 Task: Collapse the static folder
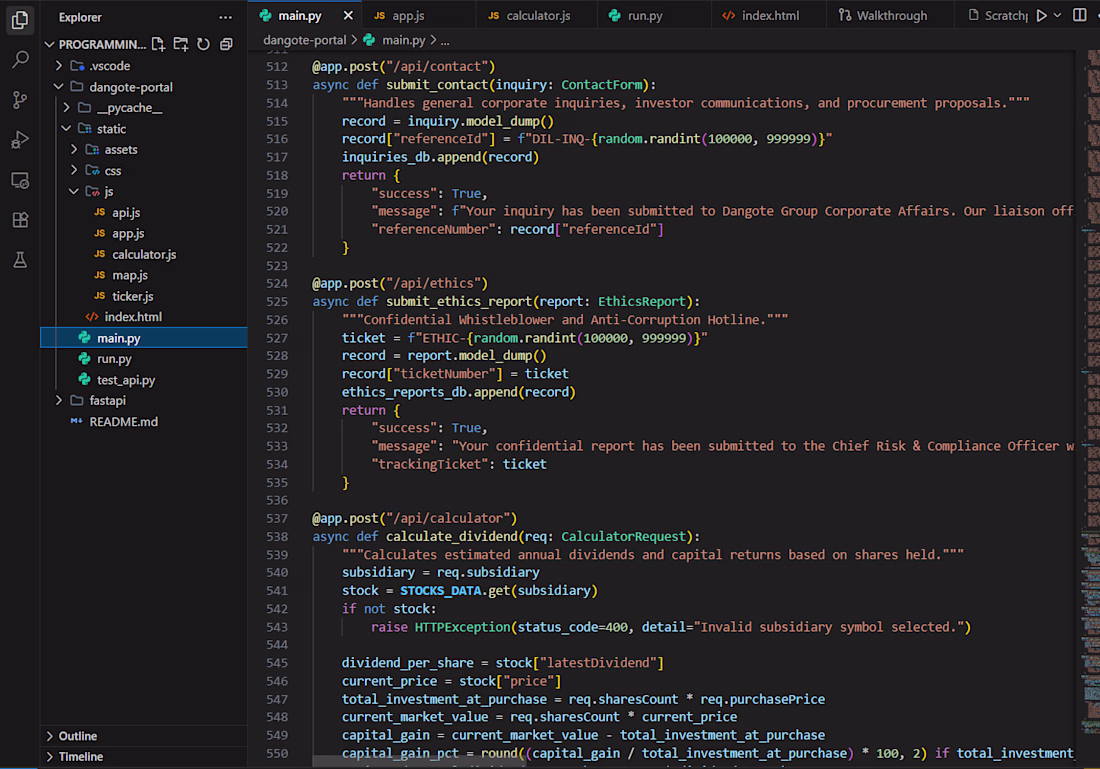point(67,129)
